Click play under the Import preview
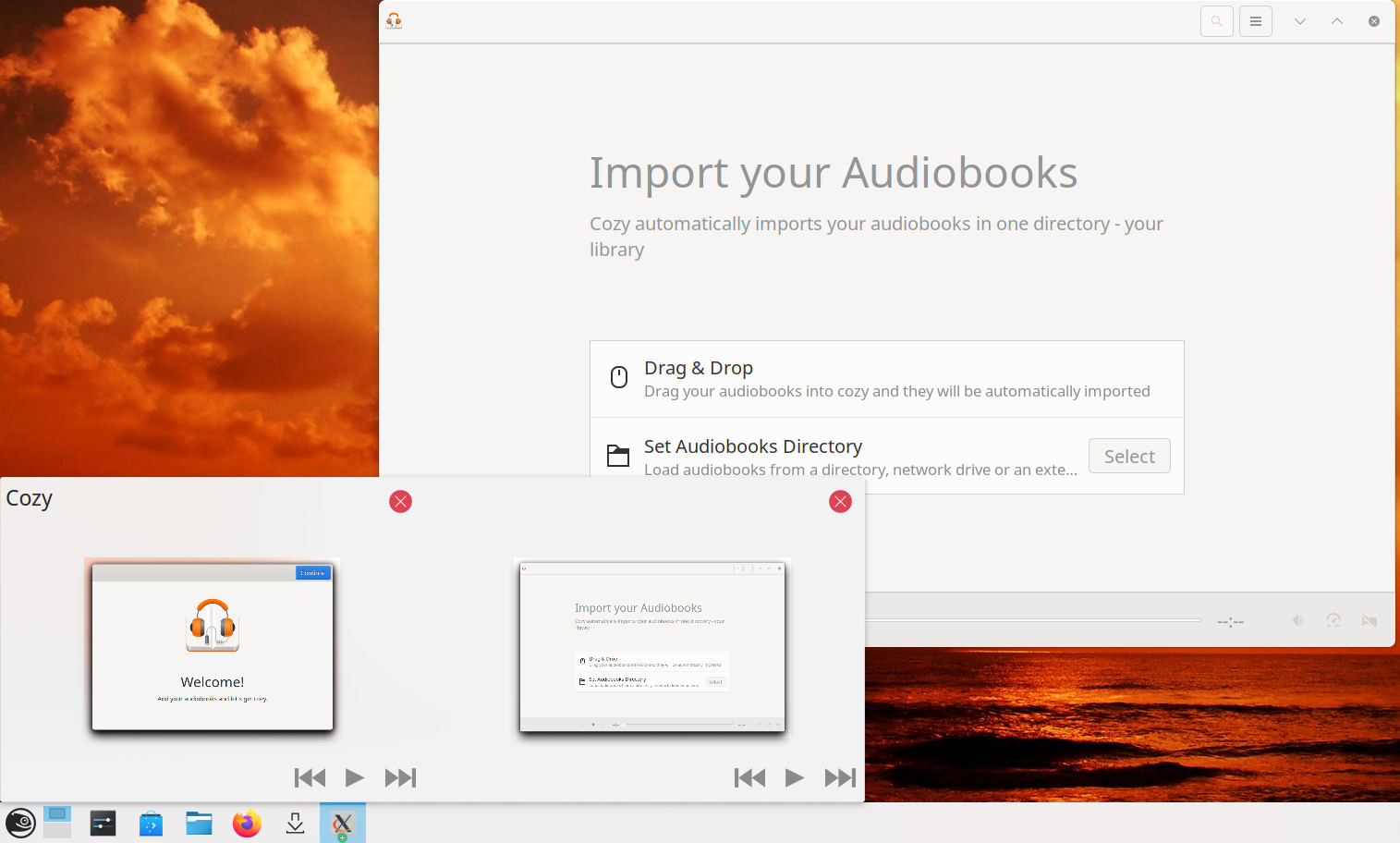Screen dimensions: 1400x843 pos(794,777)
